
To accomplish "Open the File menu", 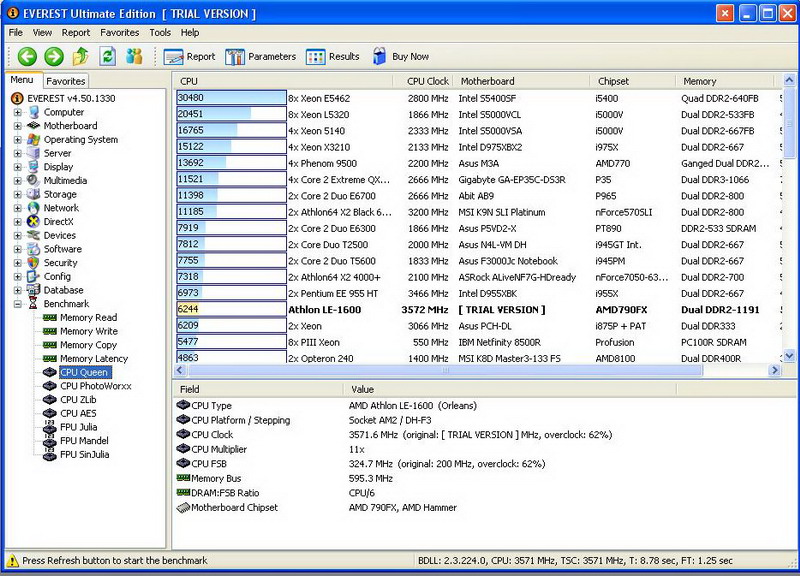I will pos(16,33).
